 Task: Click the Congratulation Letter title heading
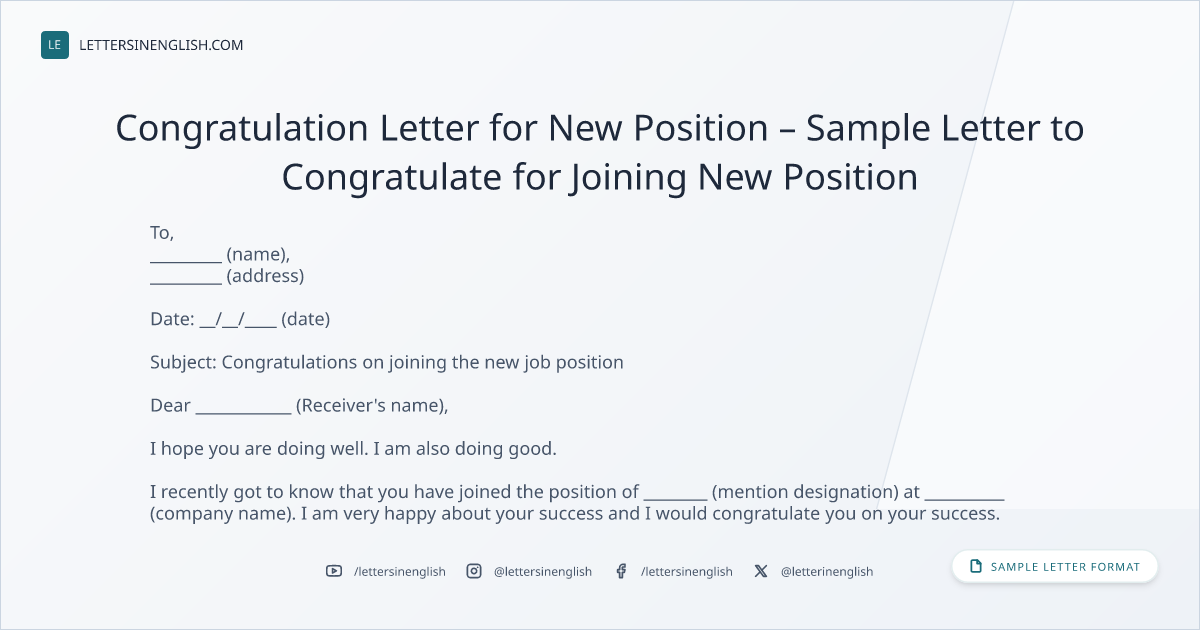point(600,152)
